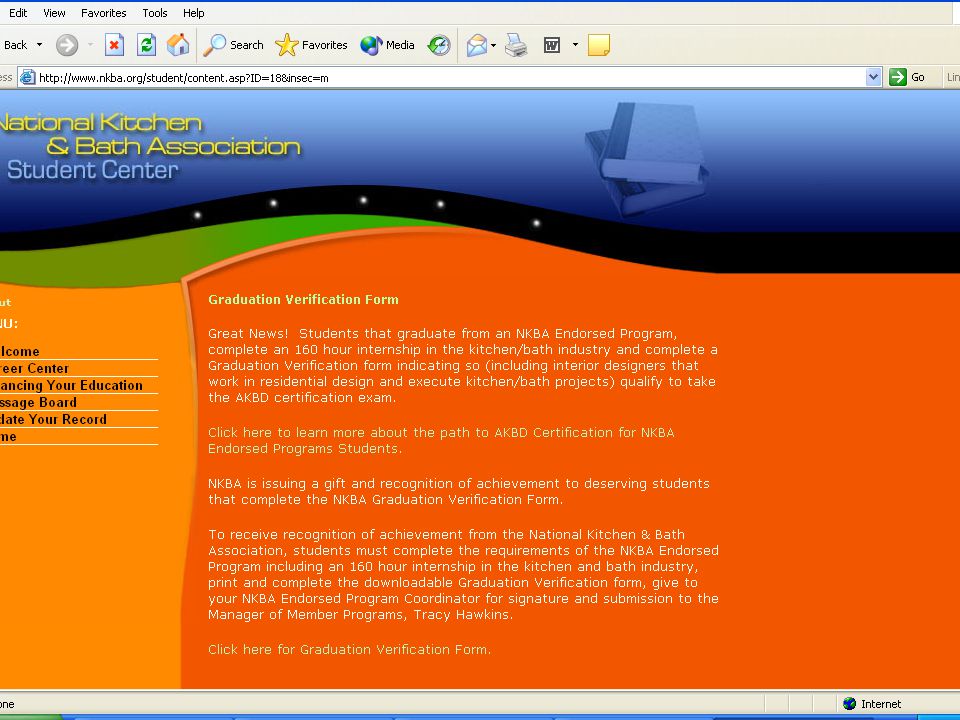The width and height of the screenshot is (960, 720).
Task: Expand the Forward history dropdown arrow
Action: 90,45
